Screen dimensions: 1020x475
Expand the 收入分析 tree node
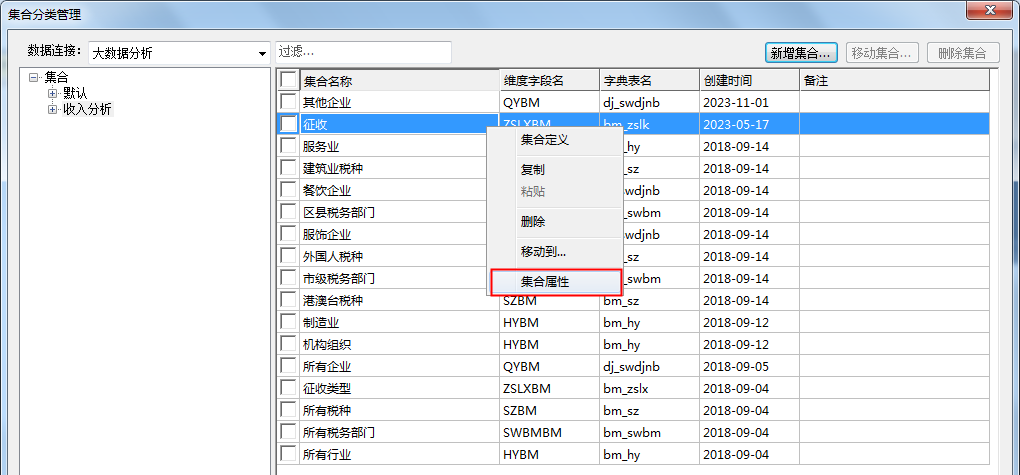[x=53, y=109]
